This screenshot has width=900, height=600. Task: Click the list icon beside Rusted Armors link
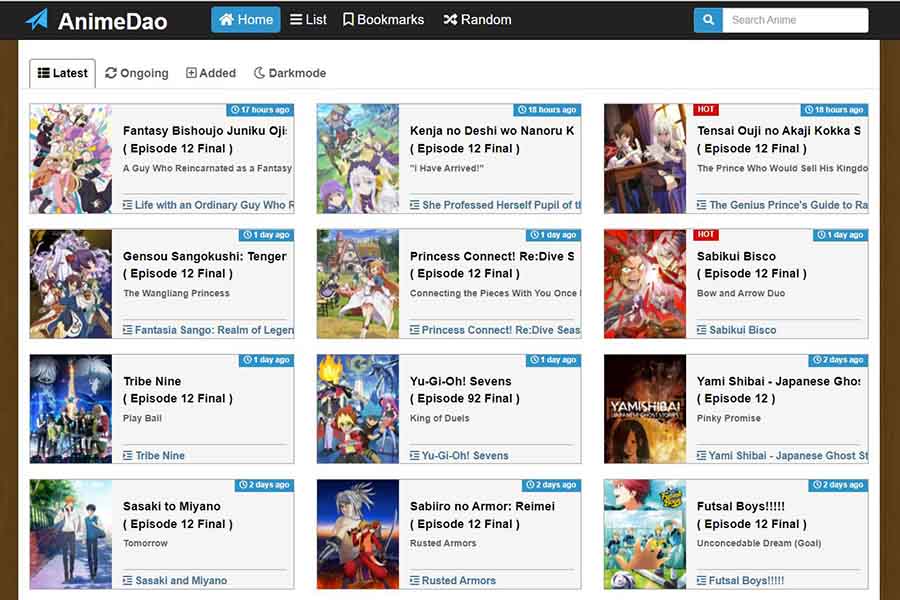[414, 580]
